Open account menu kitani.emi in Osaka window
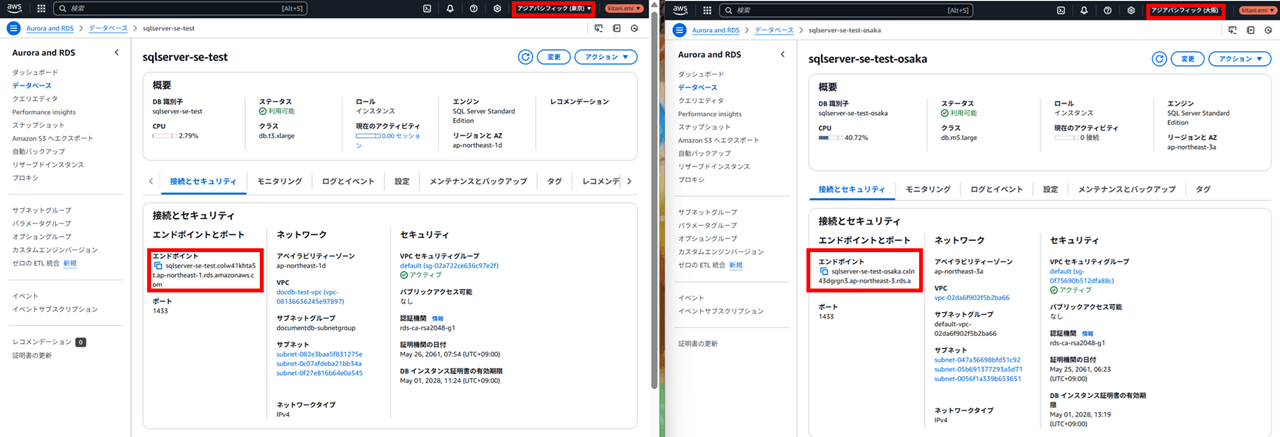1280x437 pixels. (1257, 8)
